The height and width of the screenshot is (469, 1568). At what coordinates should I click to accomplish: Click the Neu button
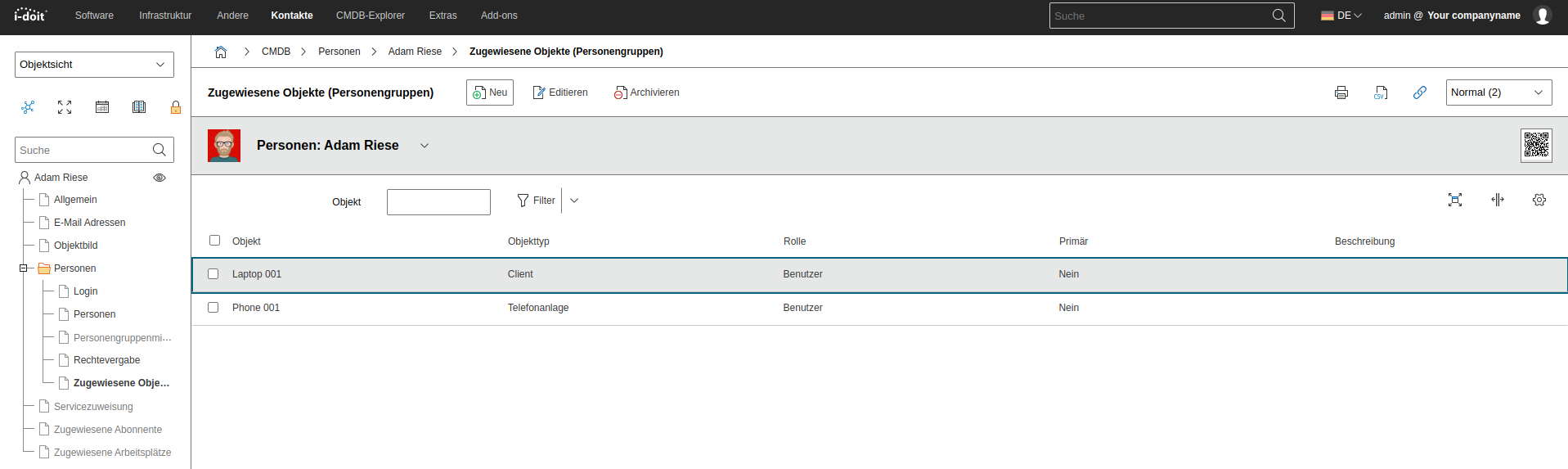pos(490,92)
